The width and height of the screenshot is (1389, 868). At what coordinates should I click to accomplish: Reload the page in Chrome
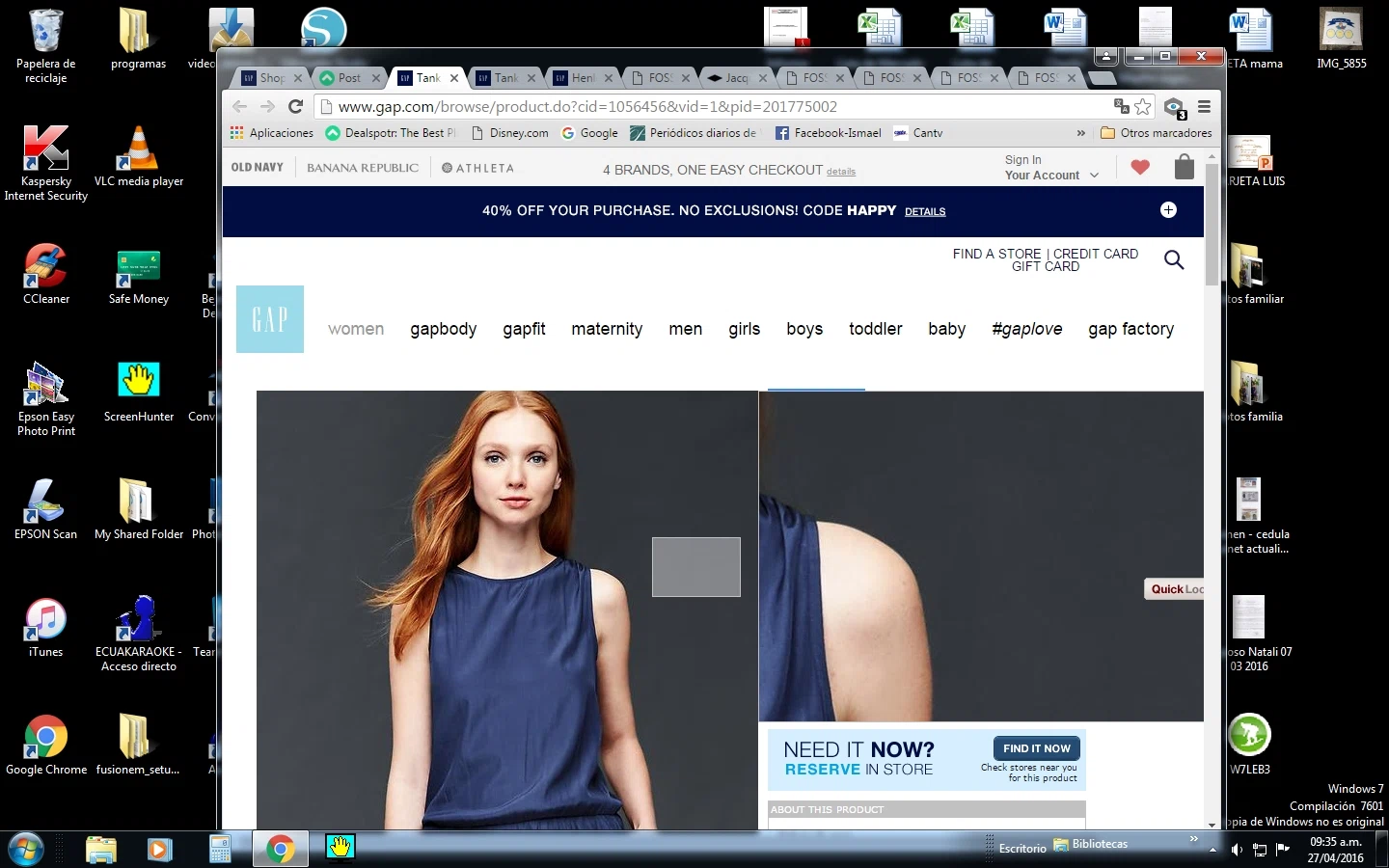(296, 107)
